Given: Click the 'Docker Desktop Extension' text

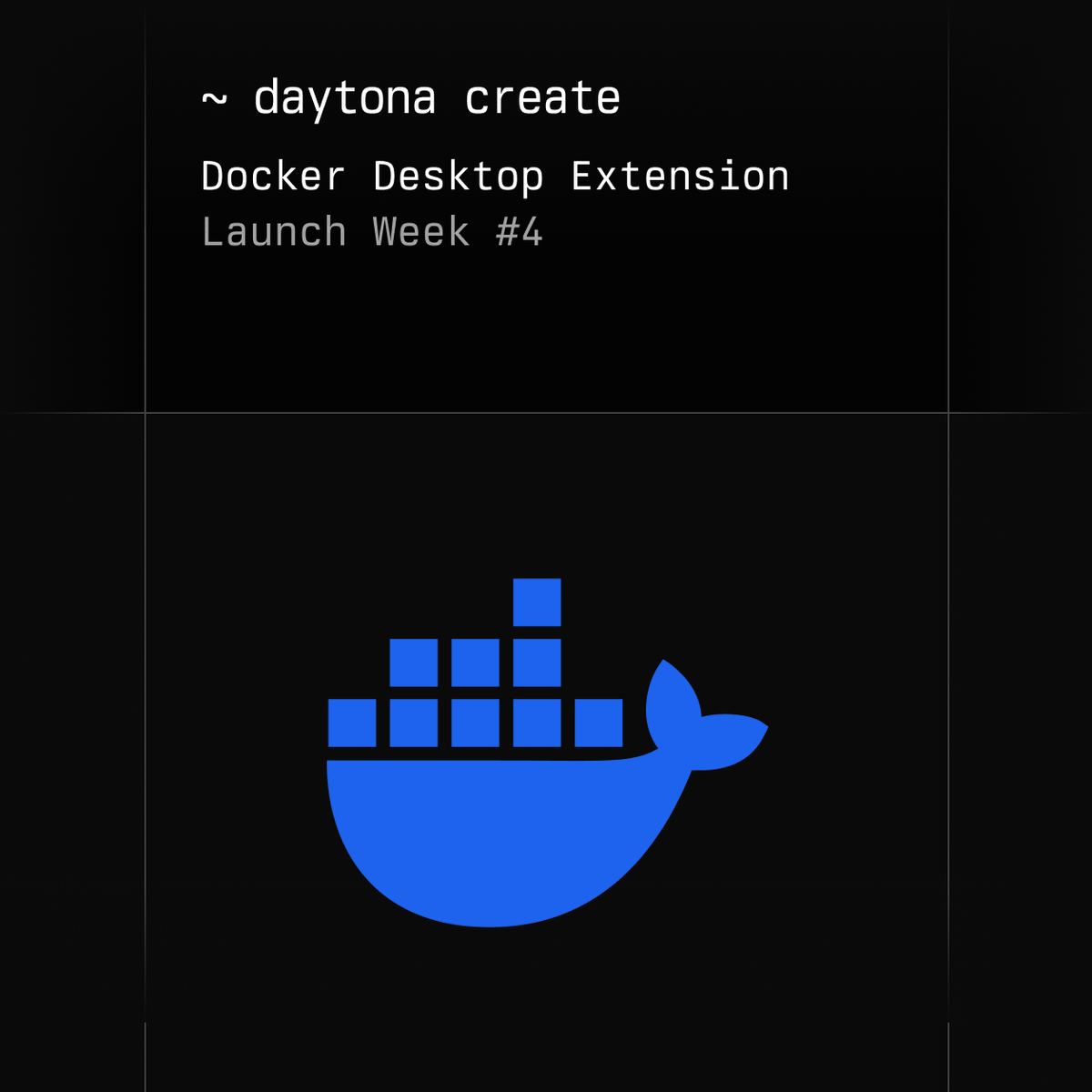Looking at the screenshot, I should (x=495, y=177).
